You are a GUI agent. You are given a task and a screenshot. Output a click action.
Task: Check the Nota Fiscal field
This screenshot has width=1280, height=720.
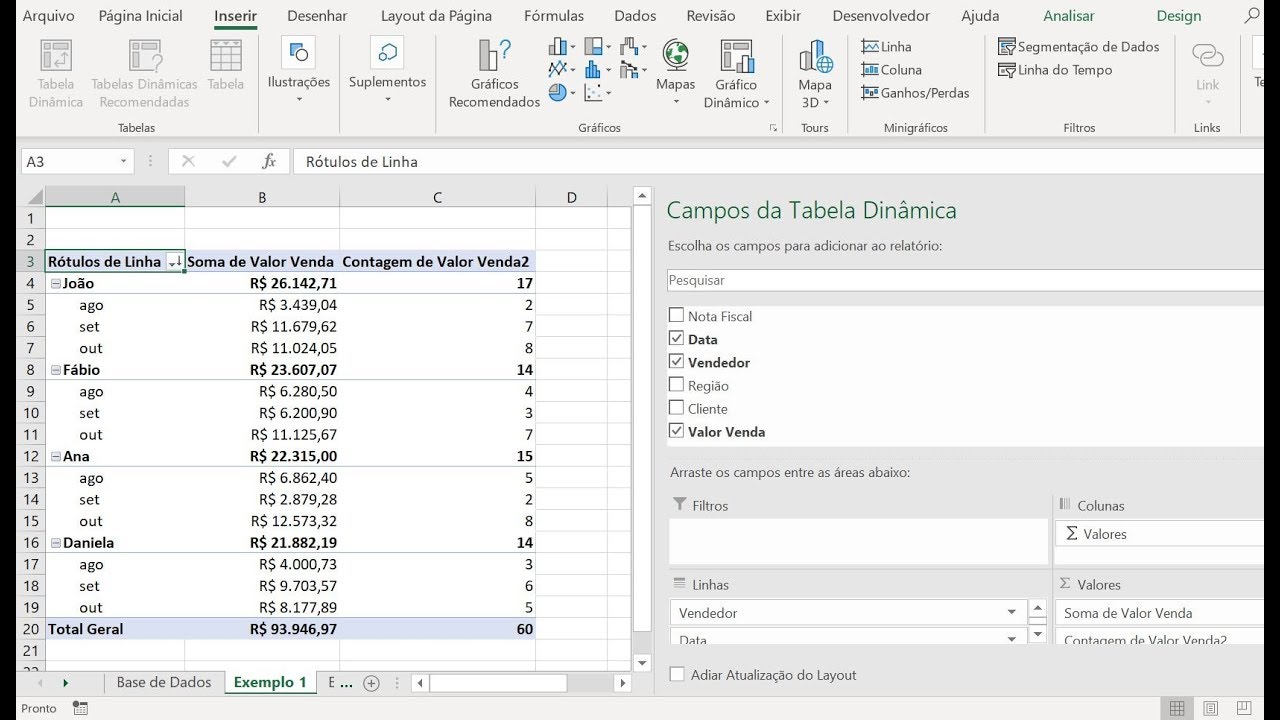(x=677, y=316)
